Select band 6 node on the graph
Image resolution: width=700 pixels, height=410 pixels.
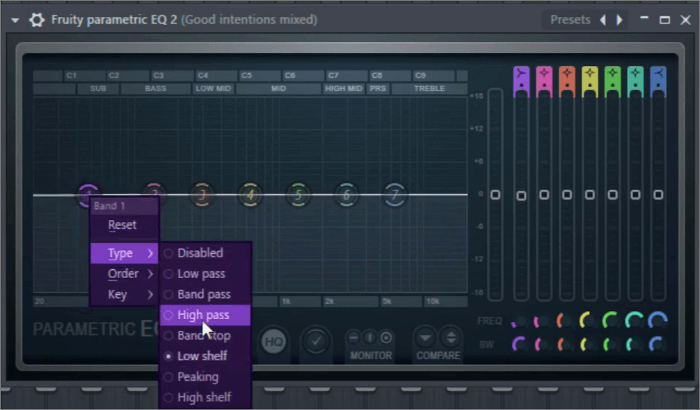(x=346, y=195)
